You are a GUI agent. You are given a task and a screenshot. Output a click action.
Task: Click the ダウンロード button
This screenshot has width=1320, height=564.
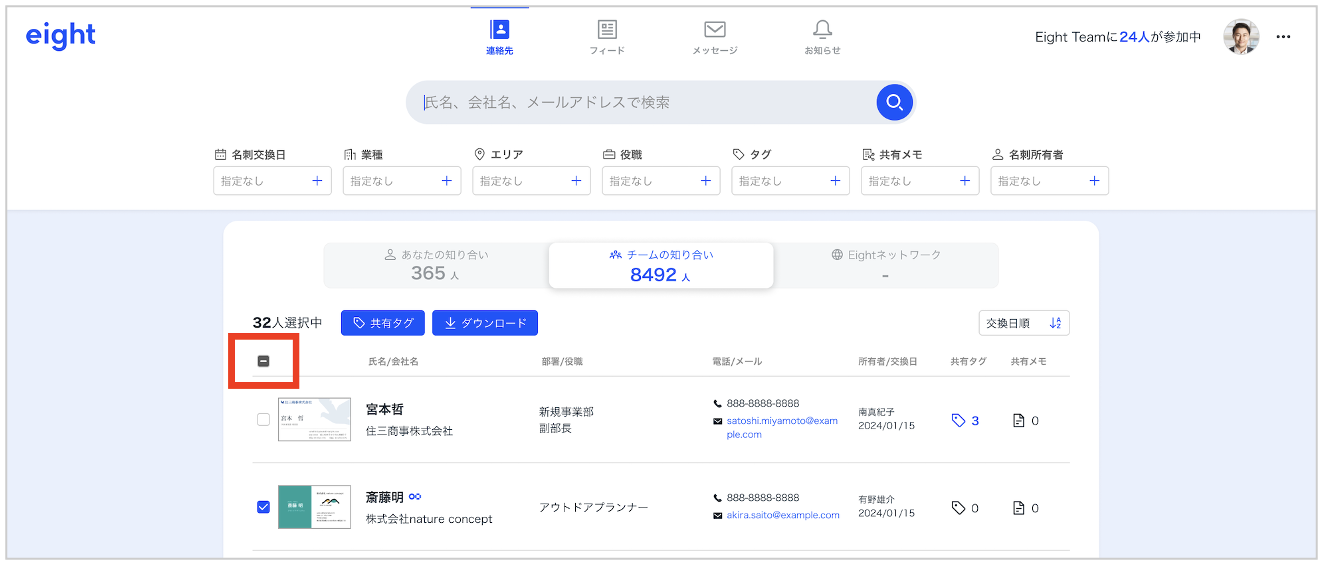(x=485, y=323)
